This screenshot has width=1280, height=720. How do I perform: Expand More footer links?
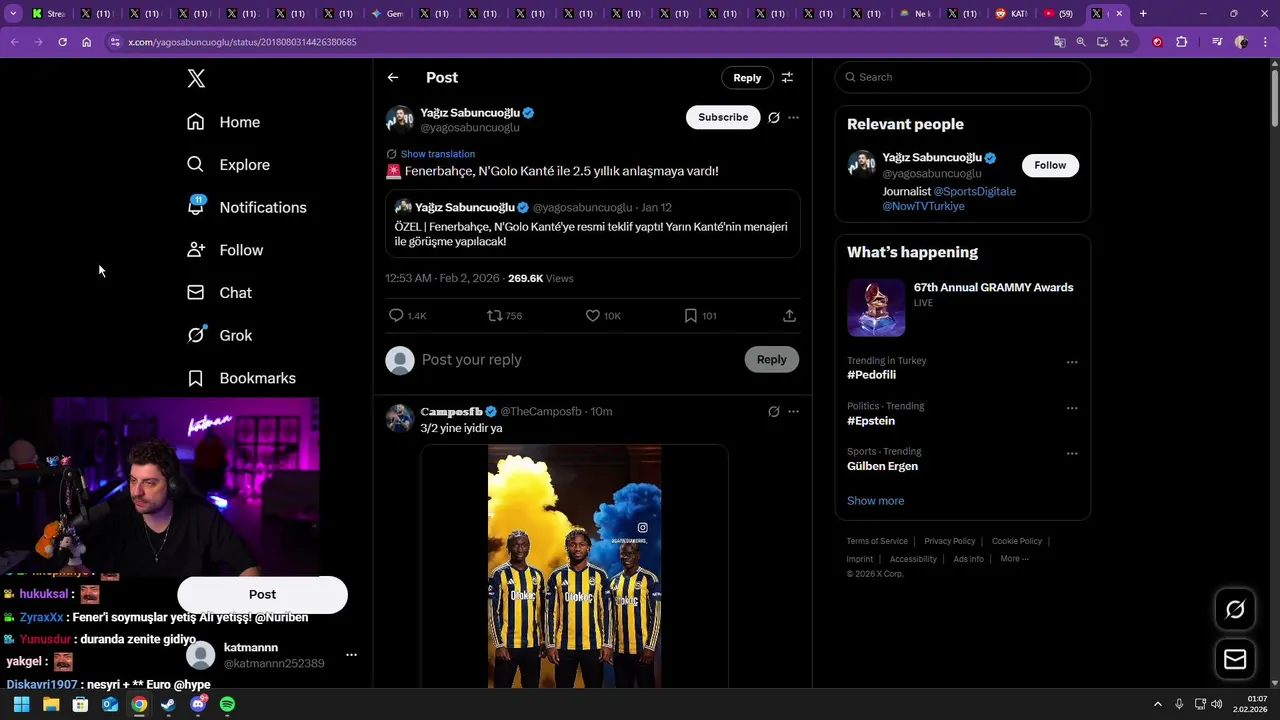[1014, 559]
